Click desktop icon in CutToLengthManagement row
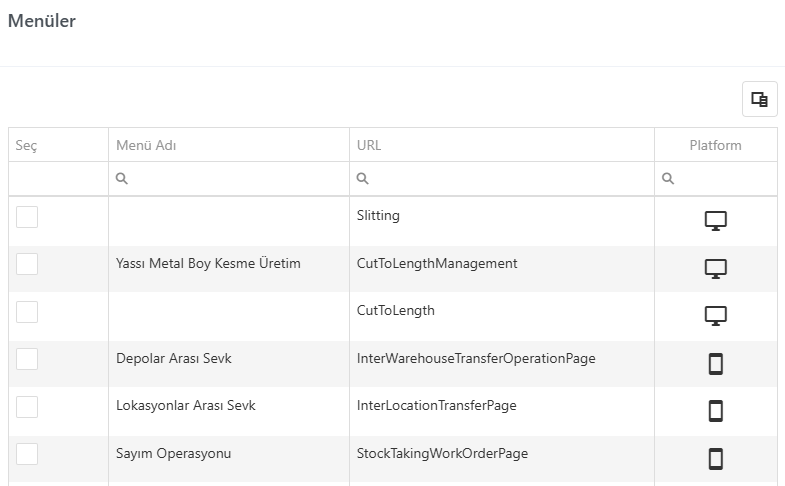The width and height of the screenshot is (785, 486). [715, 269]
